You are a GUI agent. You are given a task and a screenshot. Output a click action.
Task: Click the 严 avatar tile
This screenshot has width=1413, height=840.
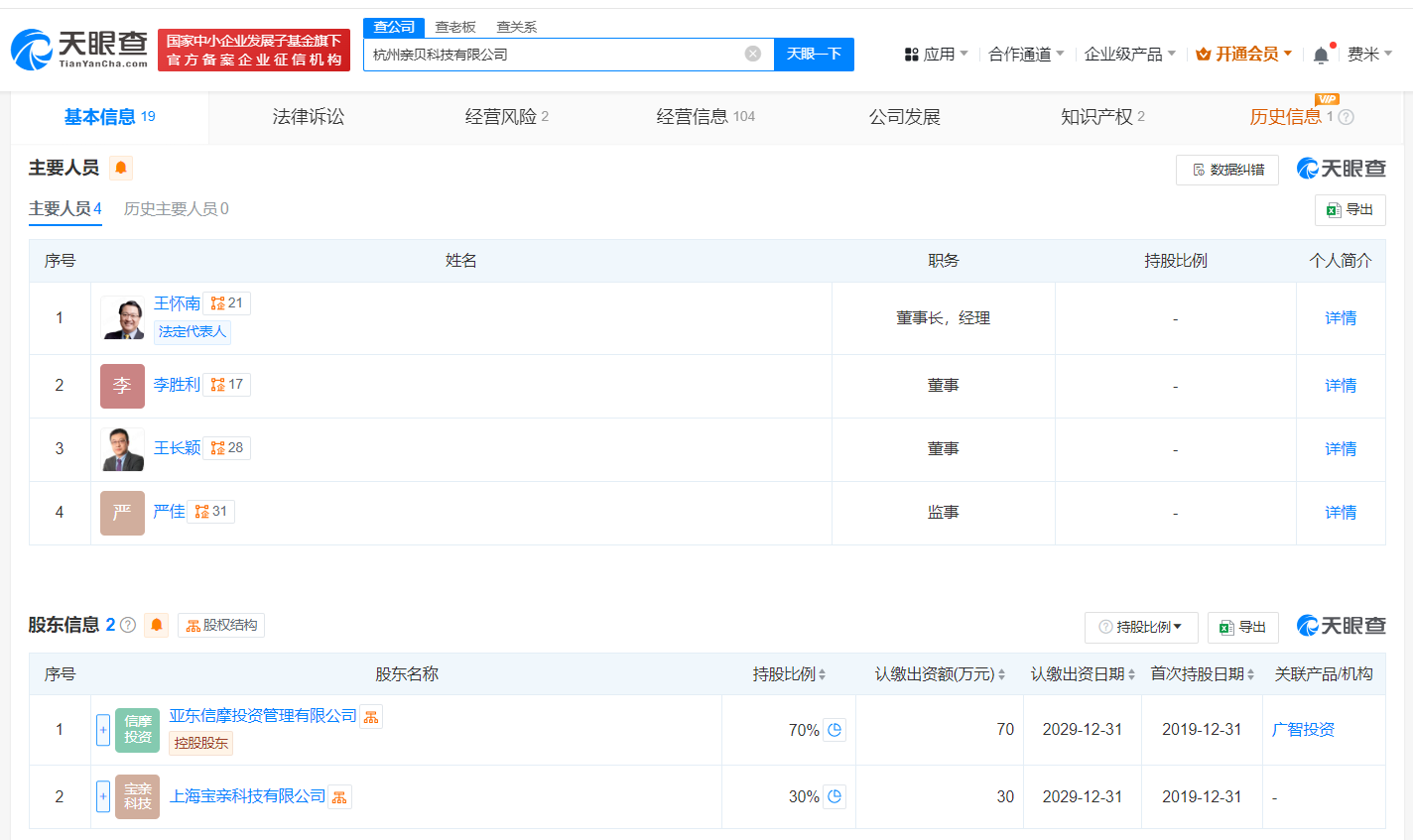click(x=122, y=513)
